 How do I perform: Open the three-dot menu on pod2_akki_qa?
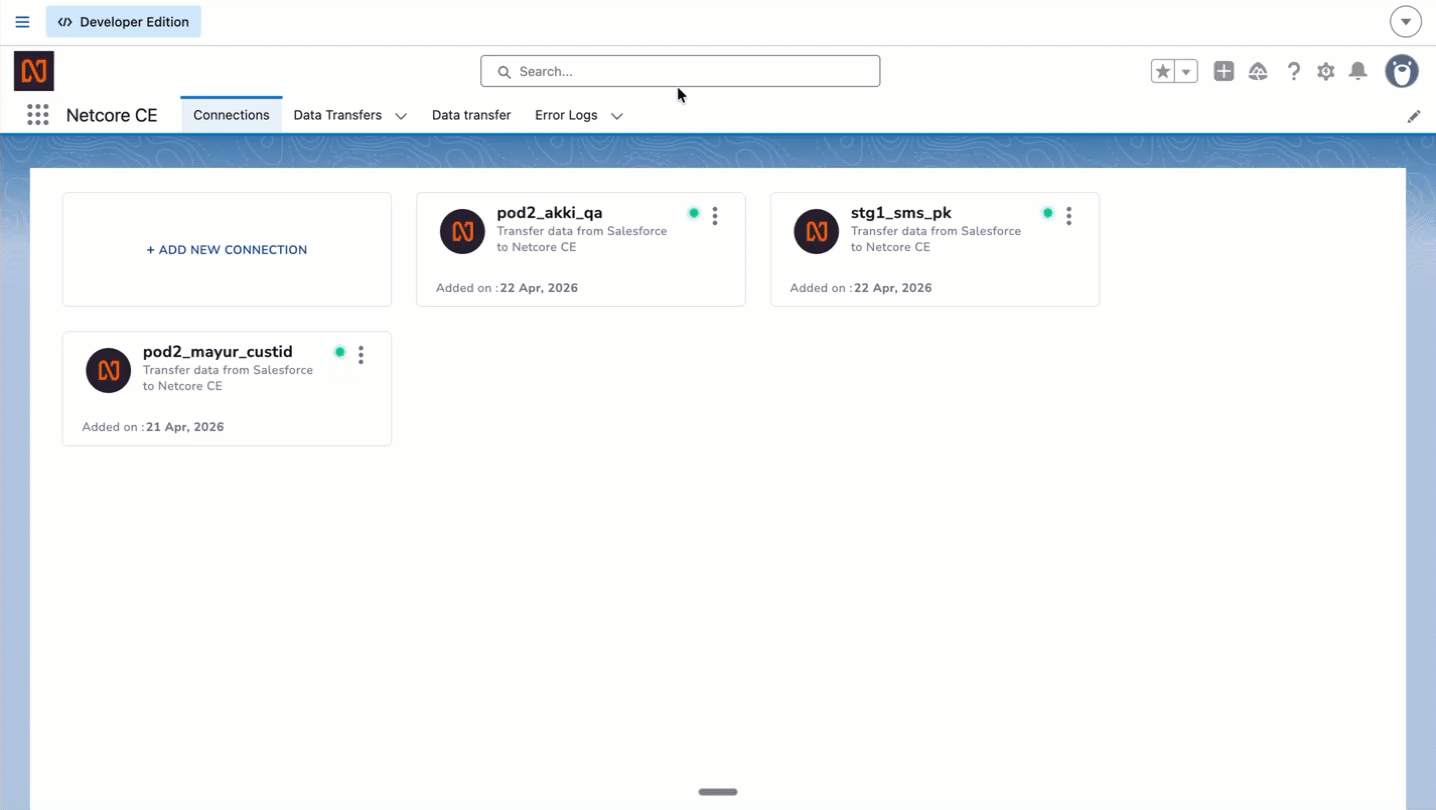[x=715, y=215]
